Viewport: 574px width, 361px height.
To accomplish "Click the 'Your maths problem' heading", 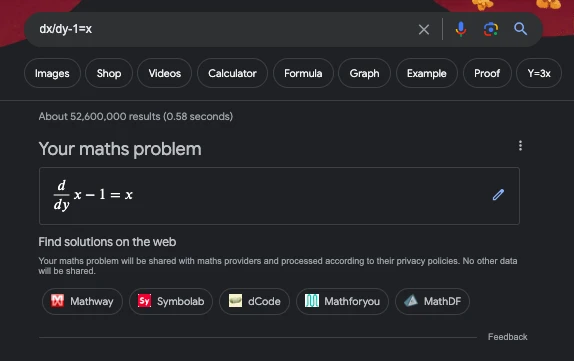I will pos(120,149).
